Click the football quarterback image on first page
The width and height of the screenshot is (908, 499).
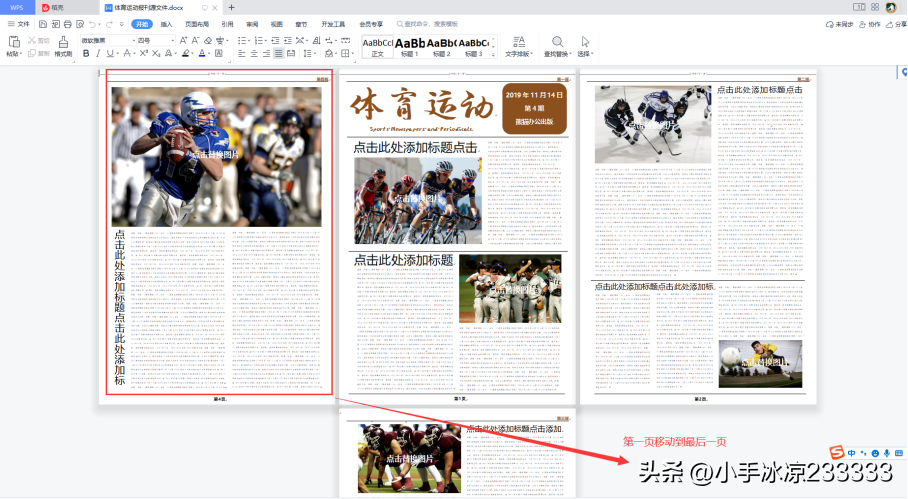[217, 155]
